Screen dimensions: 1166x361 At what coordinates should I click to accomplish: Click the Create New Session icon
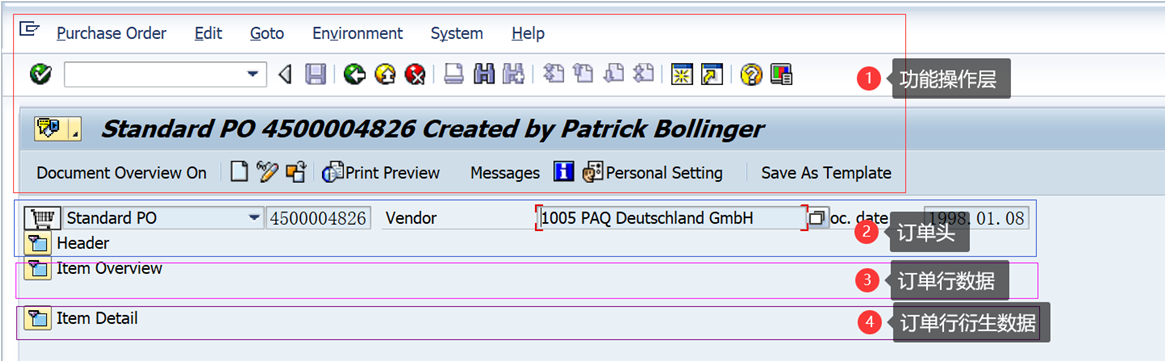point(682,74)
